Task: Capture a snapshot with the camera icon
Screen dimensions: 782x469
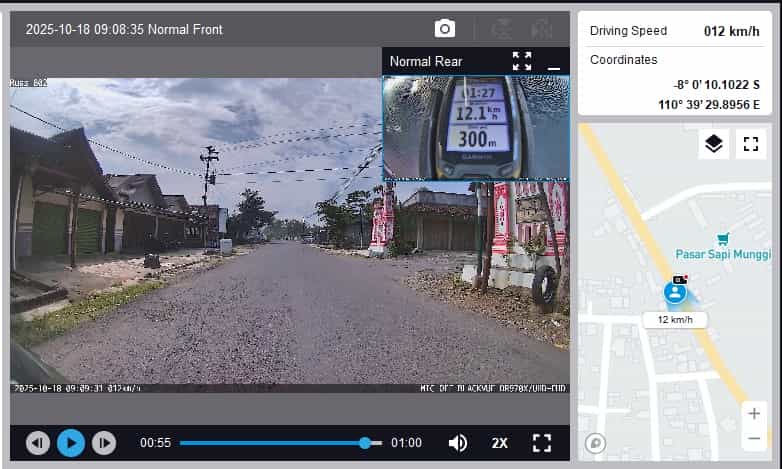Action: 445,29
